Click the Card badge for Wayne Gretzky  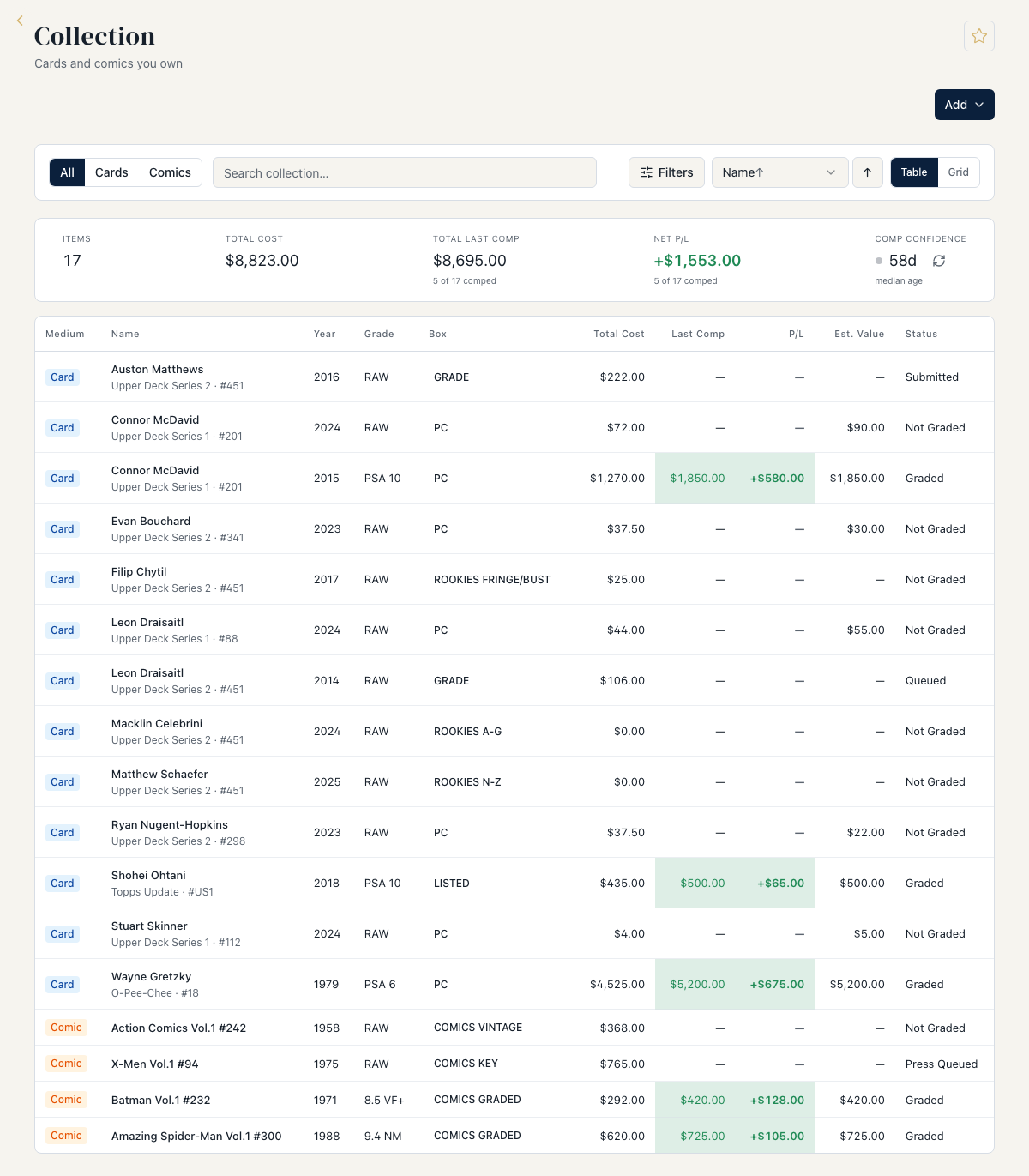tap(63, 985)
